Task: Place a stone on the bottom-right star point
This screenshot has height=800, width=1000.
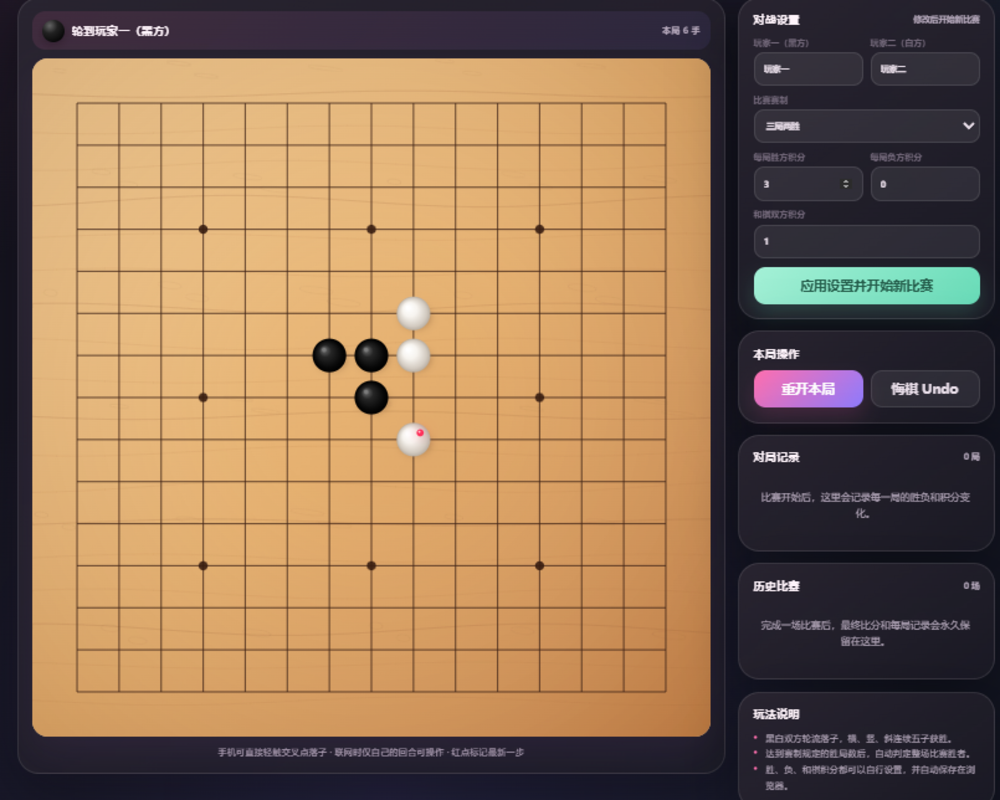Action: tap(540, 566)
